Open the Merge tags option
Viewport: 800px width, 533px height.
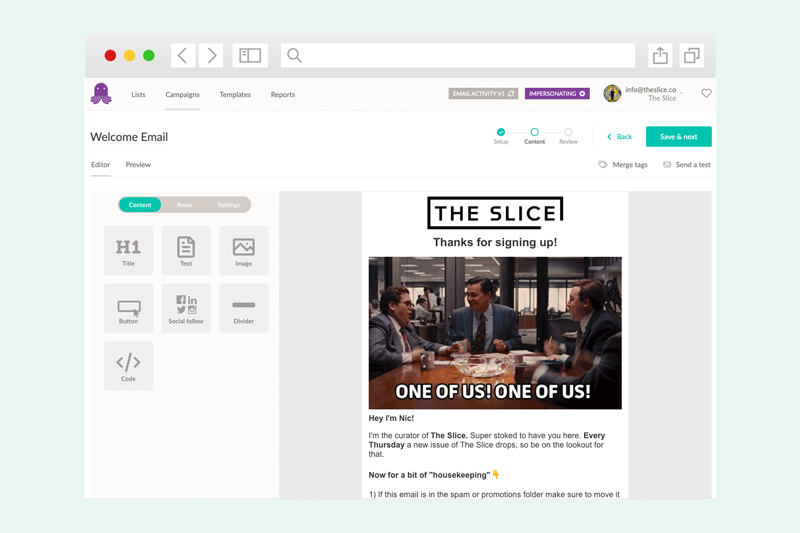pyautogui.click(x=623, y=165)
